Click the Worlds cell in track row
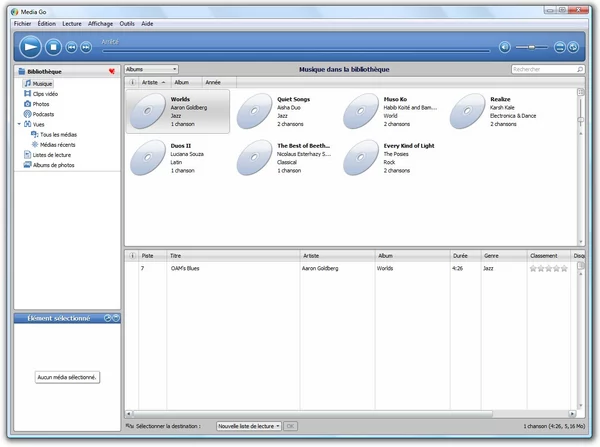 coord(385,268)
